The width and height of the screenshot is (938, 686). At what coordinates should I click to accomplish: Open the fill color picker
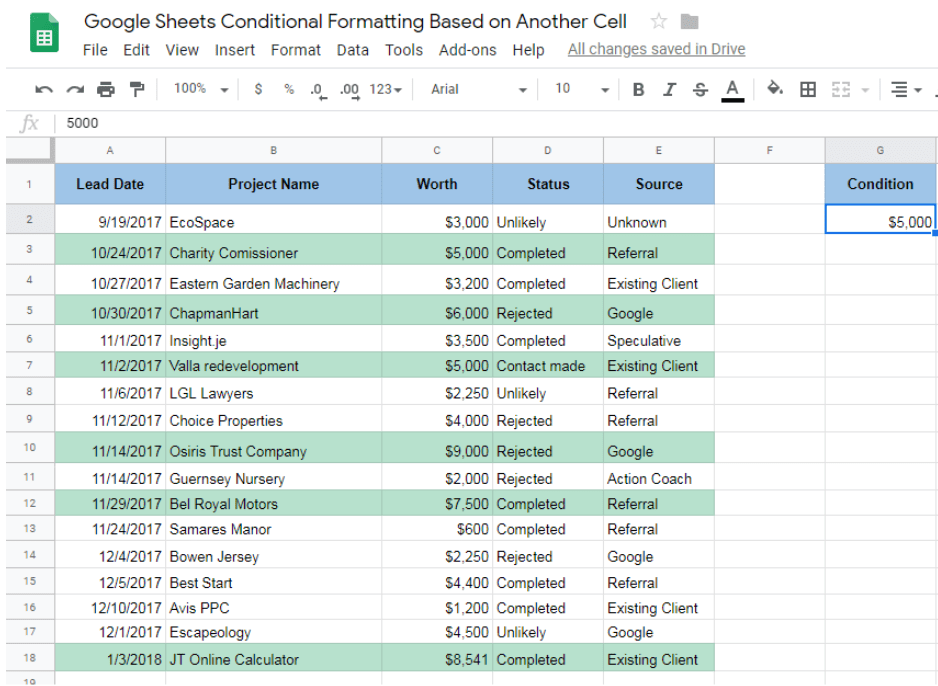775,89
